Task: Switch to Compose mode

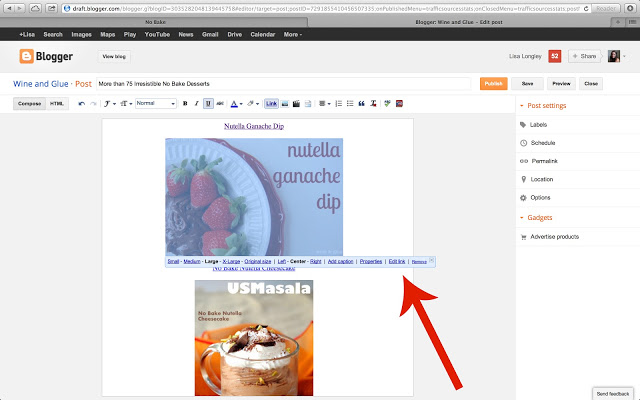Action: tap(29, 104)
